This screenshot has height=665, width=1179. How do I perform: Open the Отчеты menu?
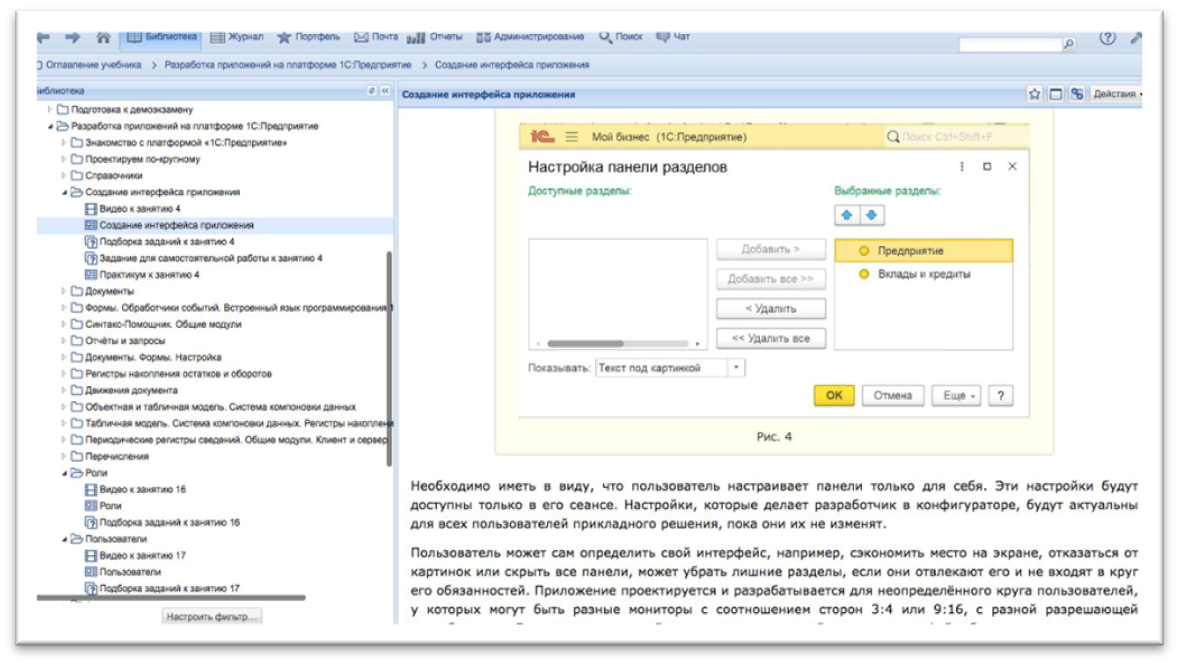435,37
